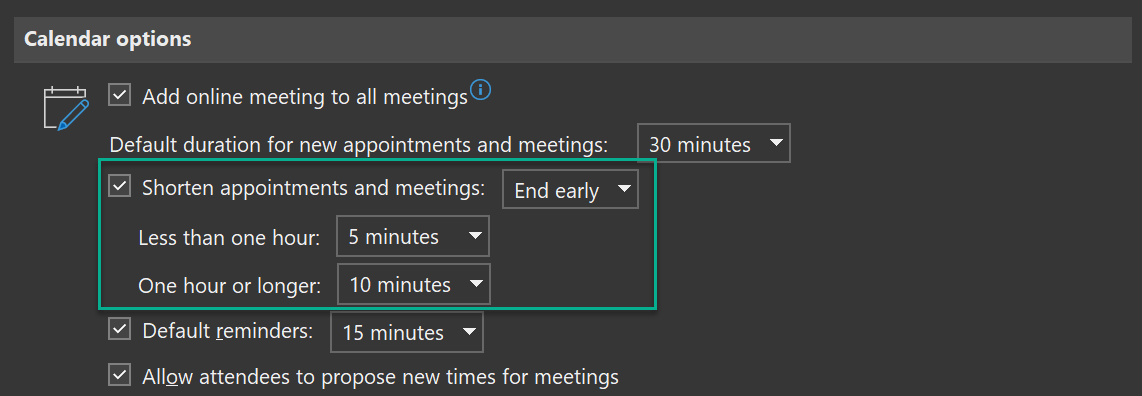
Task: Click the 'Add online meeting to all meetings' label text
Action: tap(305, 97)
